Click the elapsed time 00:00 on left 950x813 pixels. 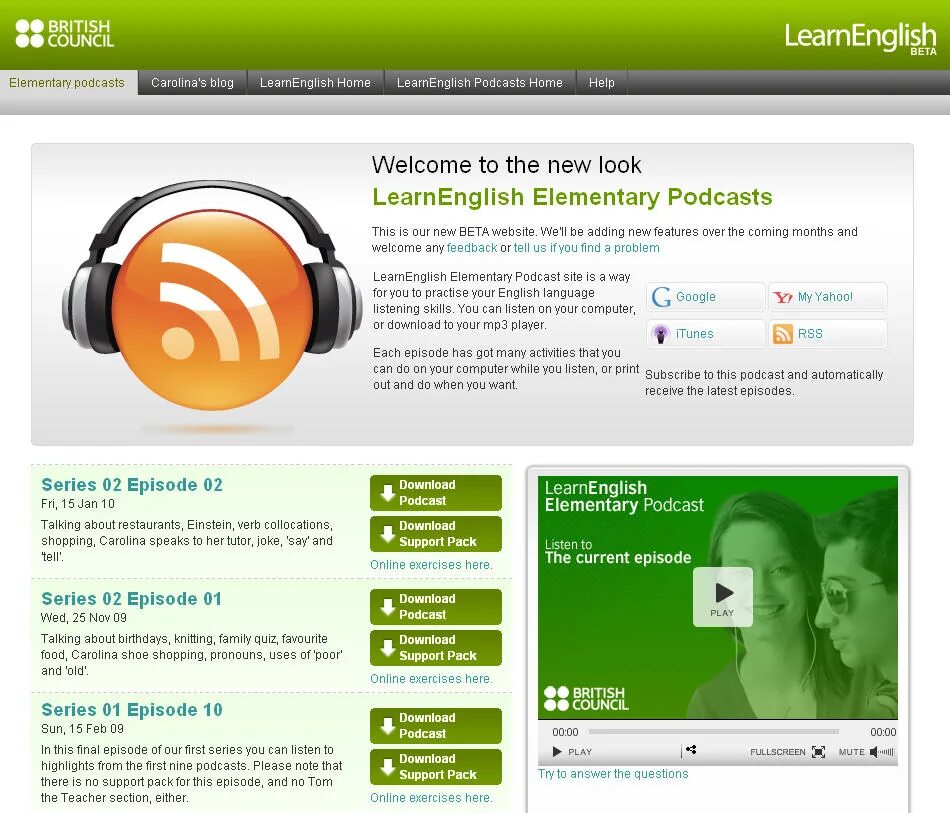pyautogui.click(x=565, y=732)
